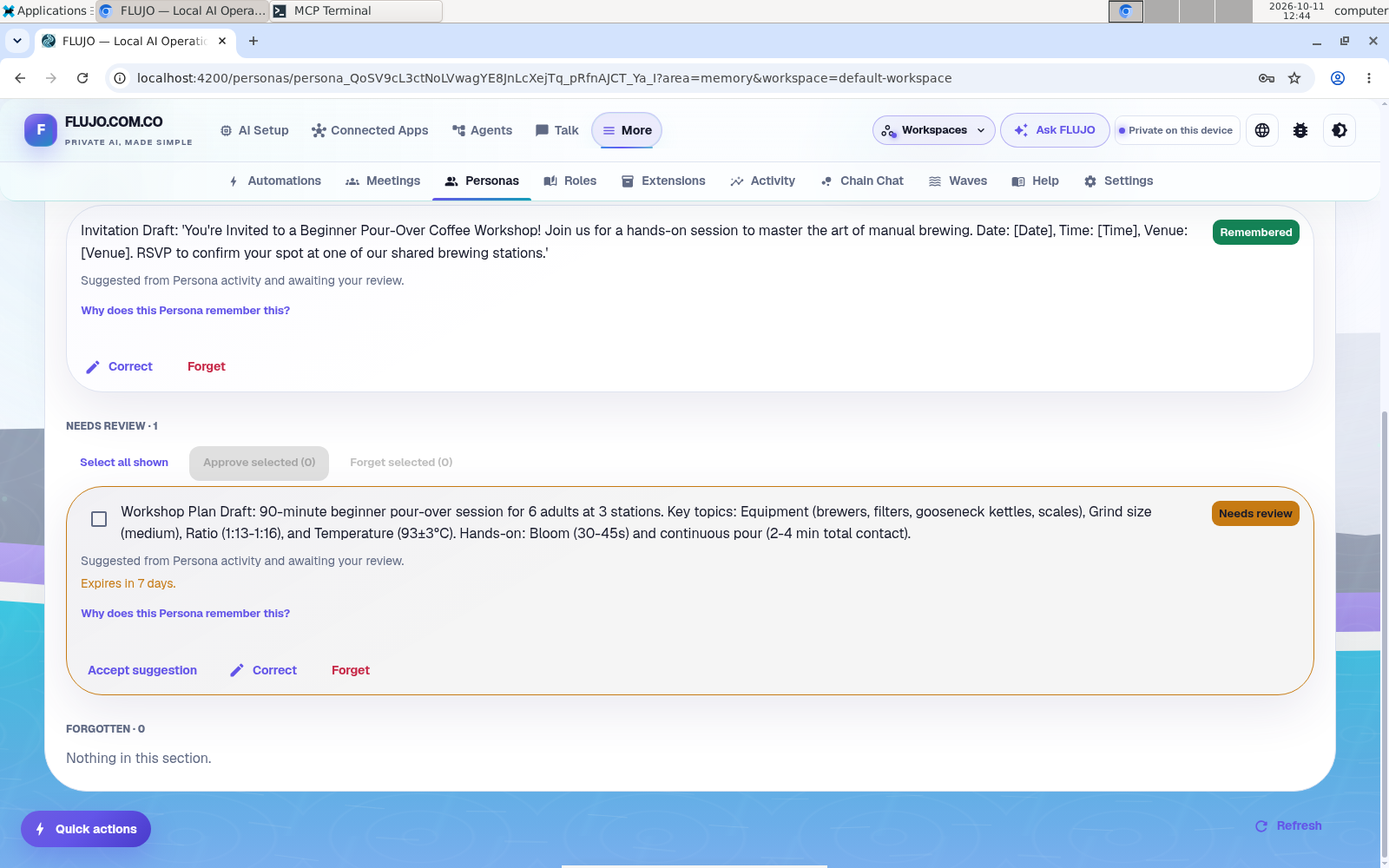
Task: Click the FLUJO logo icon
Action: 41,130
